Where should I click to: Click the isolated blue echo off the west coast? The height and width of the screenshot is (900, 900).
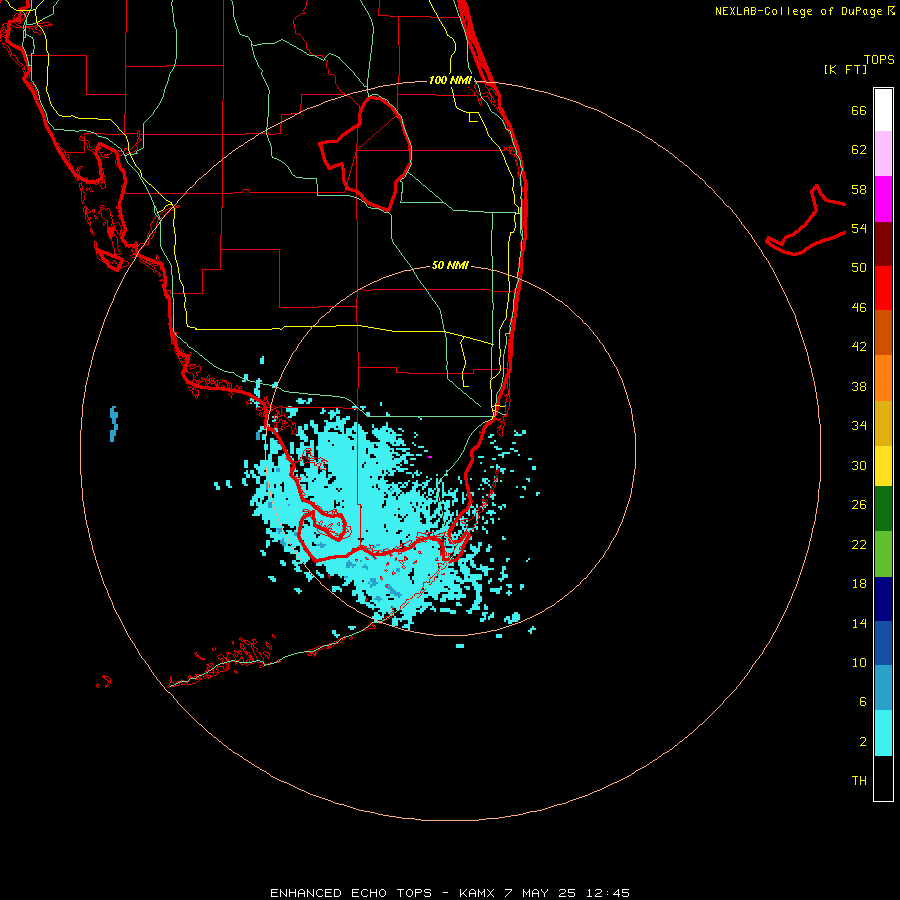pyautogui.click(x=114, y=424)
